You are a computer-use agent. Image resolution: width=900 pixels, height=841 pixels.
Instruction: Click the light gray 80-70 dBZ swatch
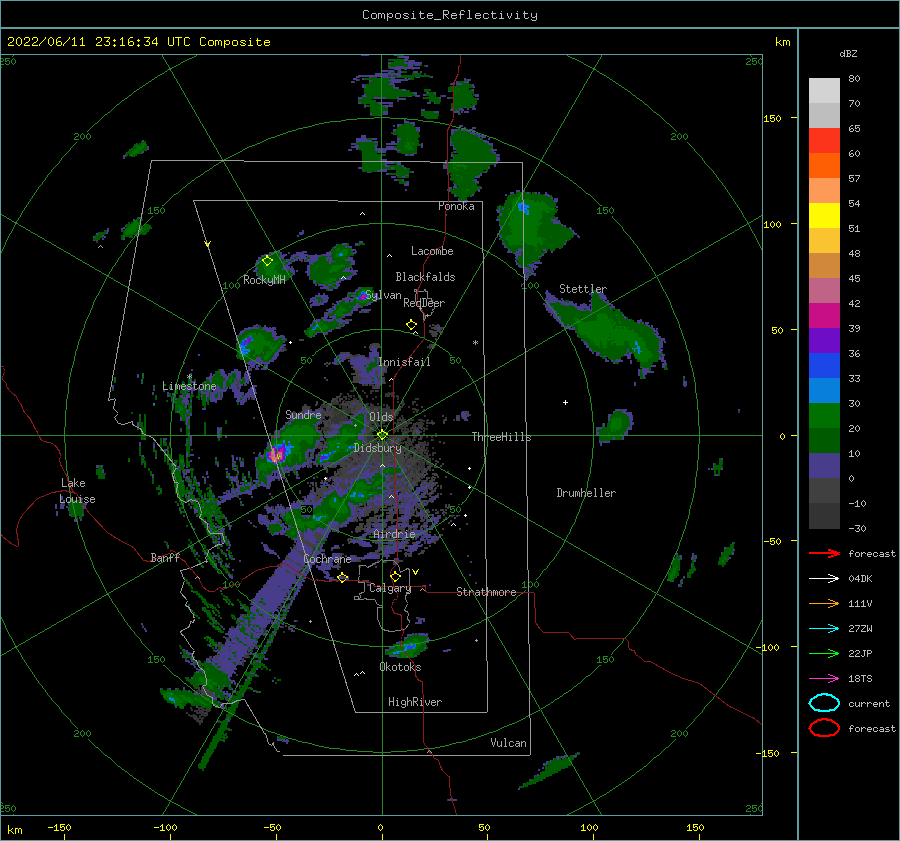[x=824, y=91]
